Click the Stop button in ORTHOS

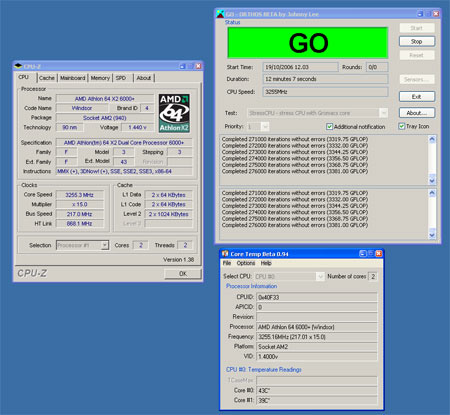coord(417,41)
